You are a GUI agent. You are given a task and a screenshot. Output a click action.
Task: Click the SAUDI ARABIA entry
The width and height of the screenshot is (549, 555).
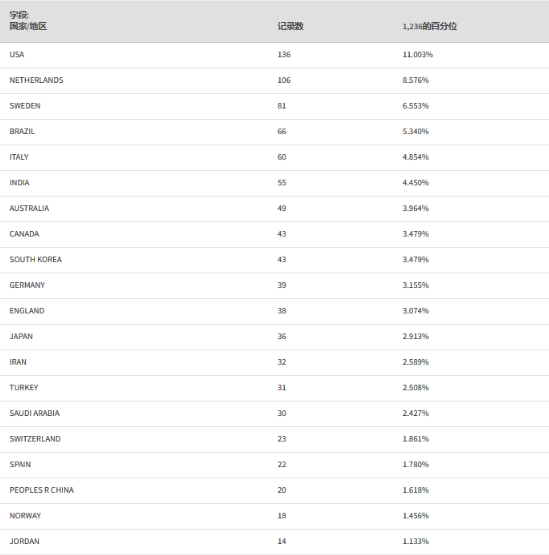pos(34,413)
